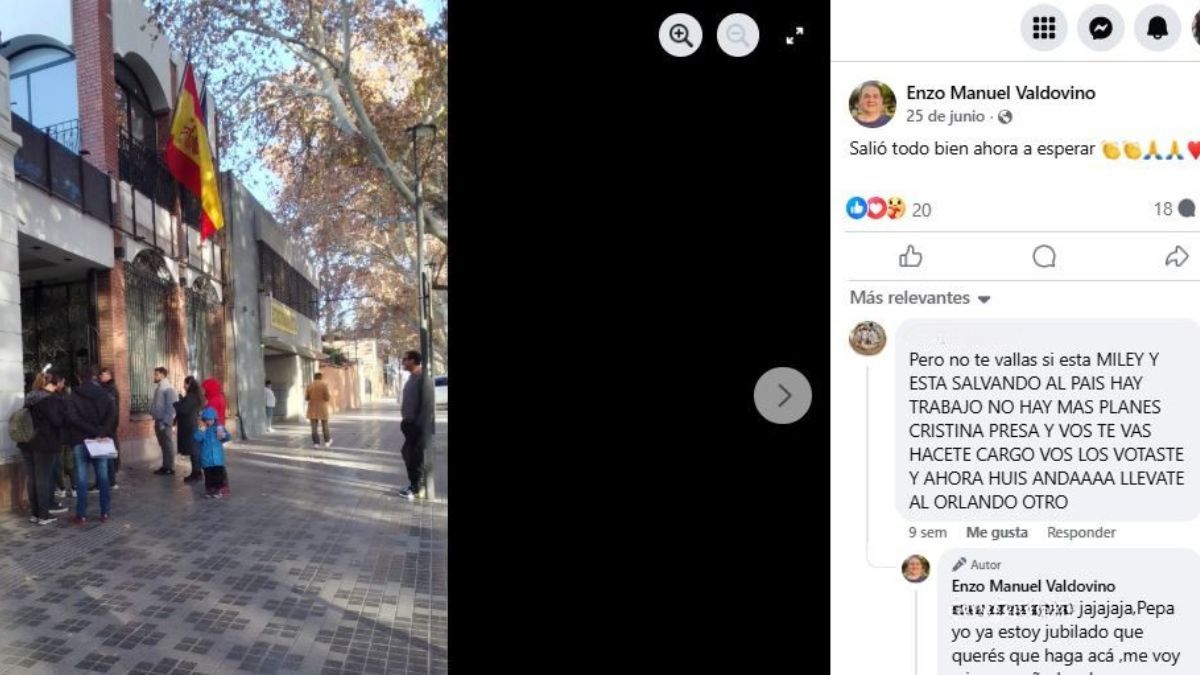Open the Facebook apps grid menu
The width and height of the screenshot is (1200, 675).
(x=1043, y=28)
